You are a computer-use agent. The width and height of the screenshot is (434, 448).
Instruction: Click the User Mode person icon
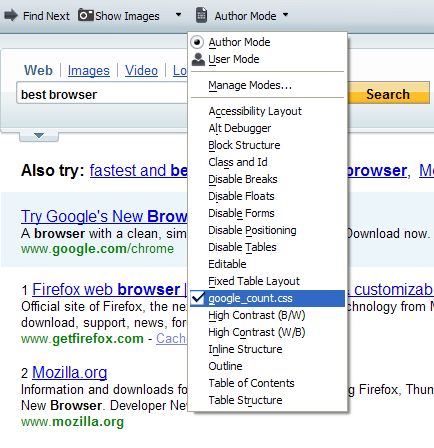point(198,59)
